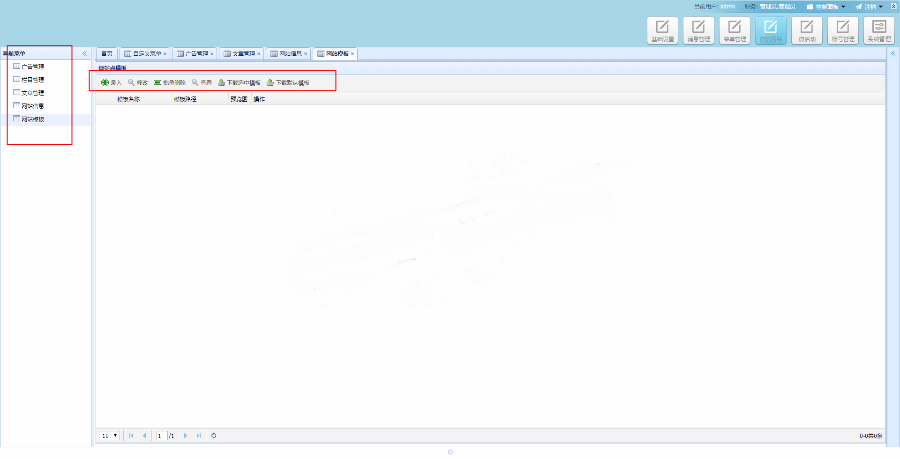Go to the last page in pager
The image size is (900, 459).
point(199,435)
